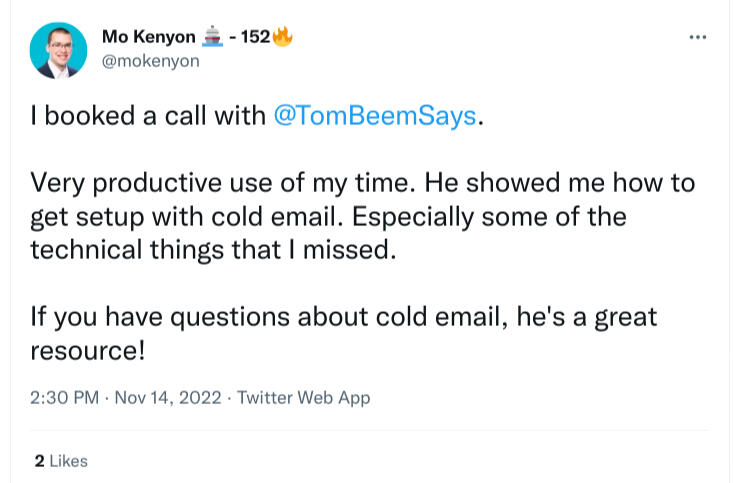Open the tweet's three-dot more options menu
734x483 pixels.
click(x=699, y=38)
